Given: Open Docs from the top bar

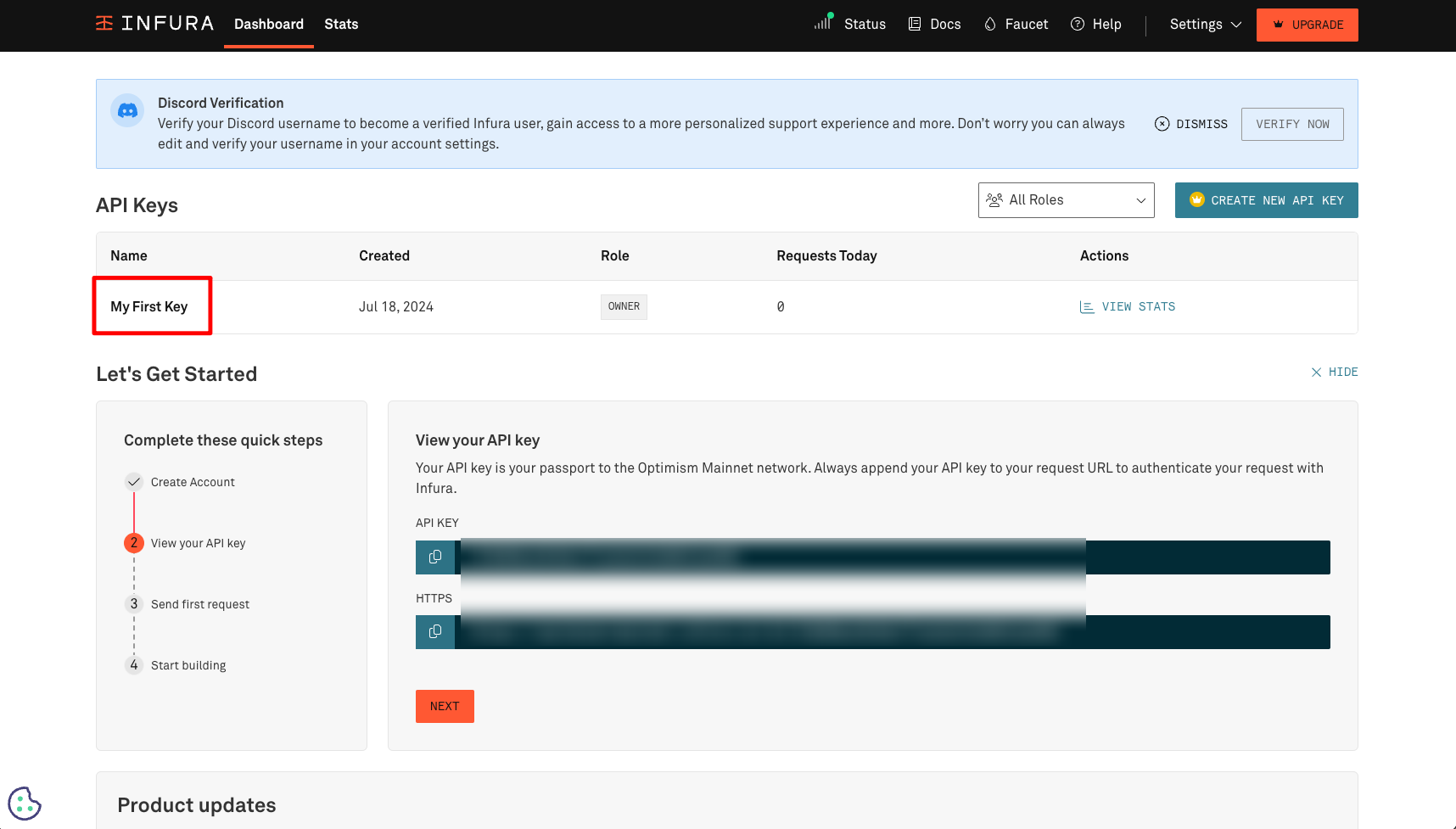Looking at the screenshot, I should [934, 24].
